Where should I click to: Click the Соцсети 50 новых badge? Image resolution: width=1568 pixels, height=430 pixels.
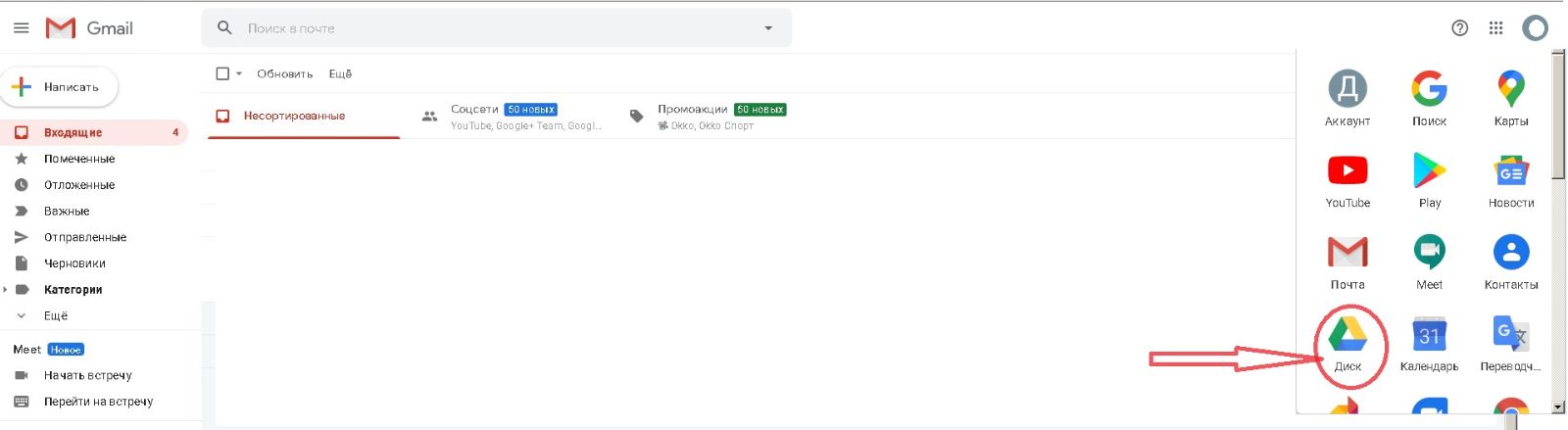pos(531,110)
